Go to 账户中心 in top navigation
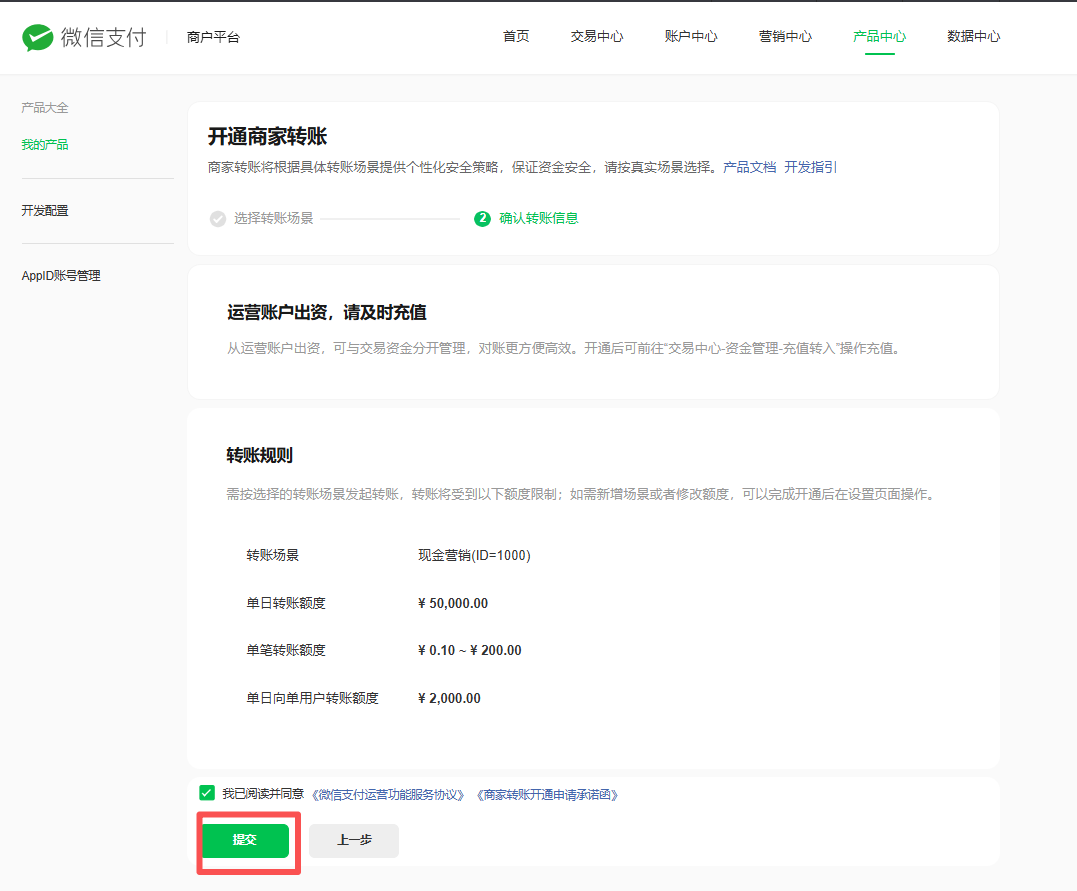 click(691, 37)
